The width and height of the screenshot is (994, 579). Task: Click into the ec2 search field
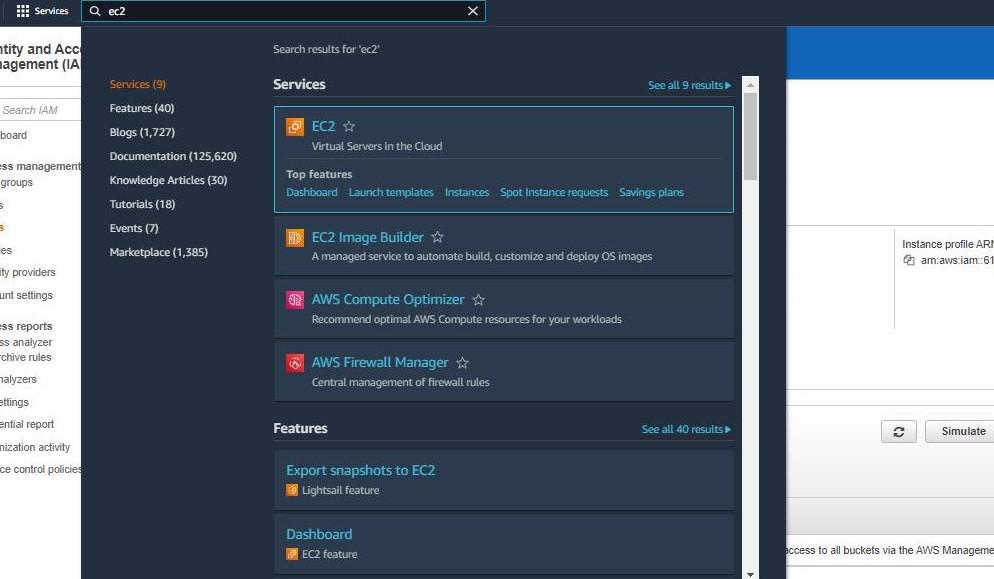(x=283, y=11)
